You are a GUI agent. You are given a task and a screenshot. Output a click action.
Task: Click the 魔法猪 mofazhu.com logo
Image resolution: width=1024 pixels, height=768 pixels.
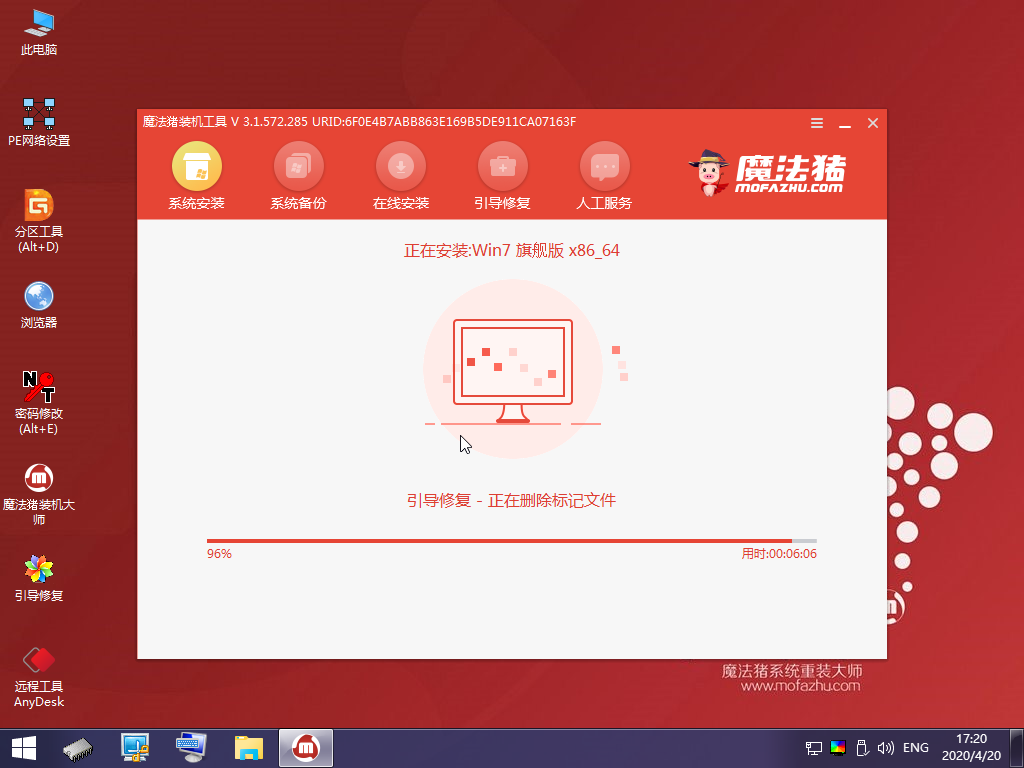coord(767,173)
